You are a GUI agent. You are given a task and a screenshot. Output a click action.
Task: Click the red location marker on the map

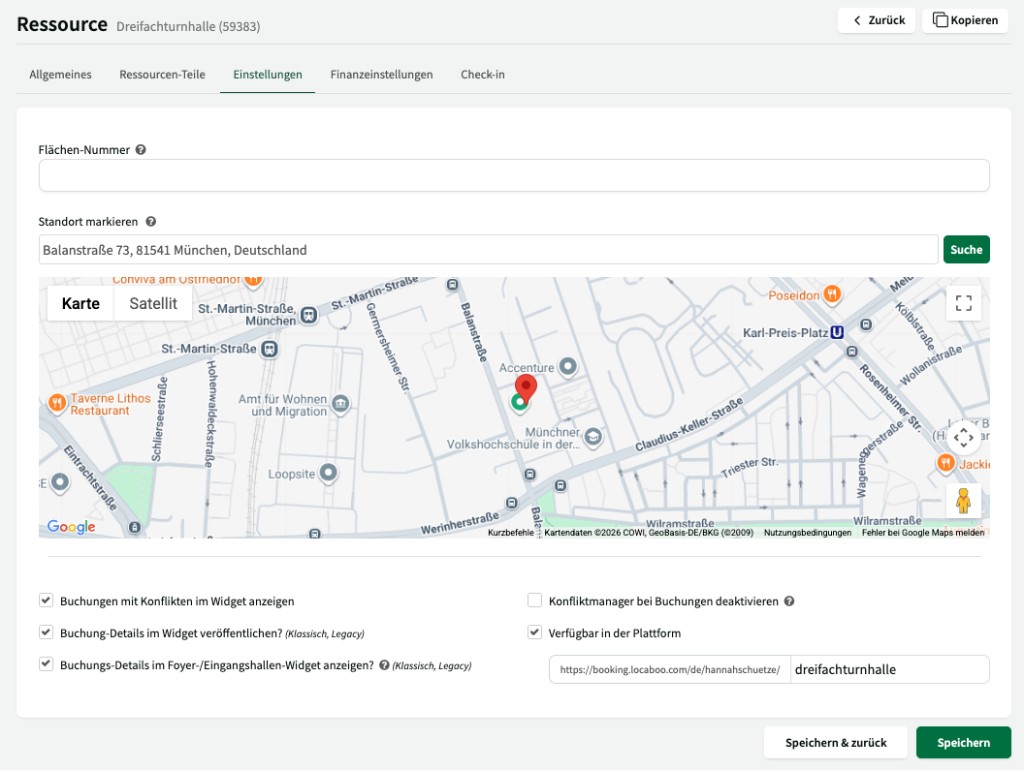(x=527, y=387)
